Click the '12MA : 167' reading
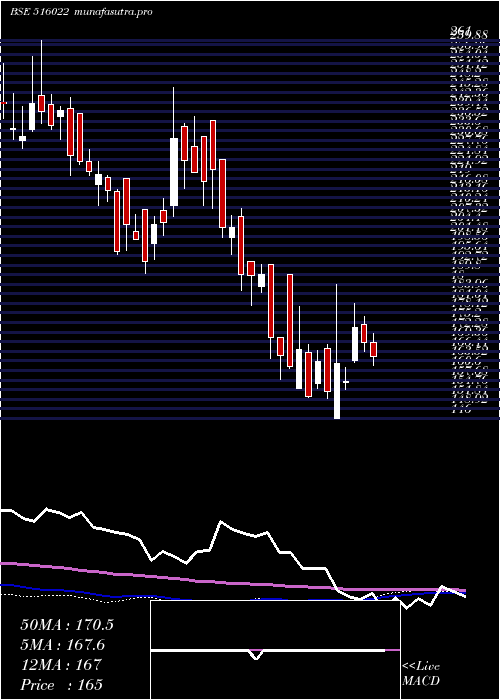The height and width of the screenshot is (700, 500). pos(61,664)
